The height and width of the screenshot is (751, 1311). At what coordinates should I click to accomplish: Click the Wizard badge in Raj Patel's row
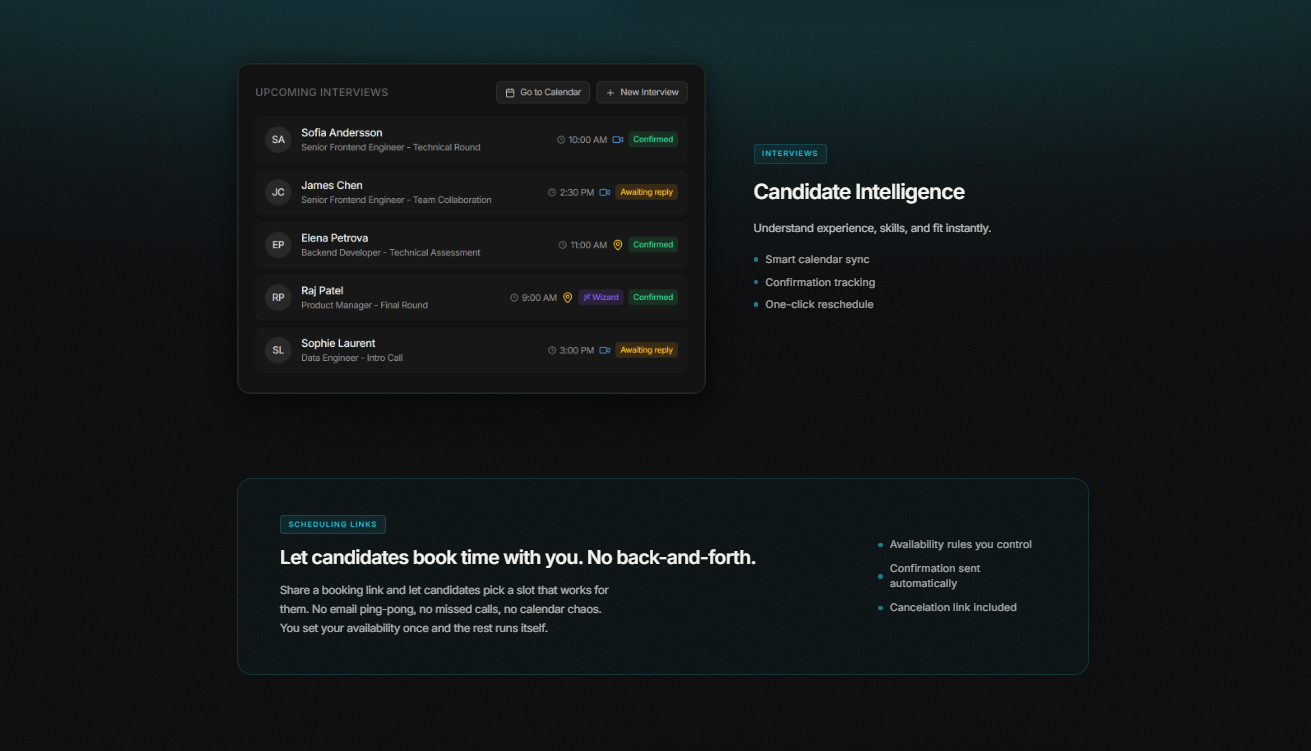coord(601,297)
